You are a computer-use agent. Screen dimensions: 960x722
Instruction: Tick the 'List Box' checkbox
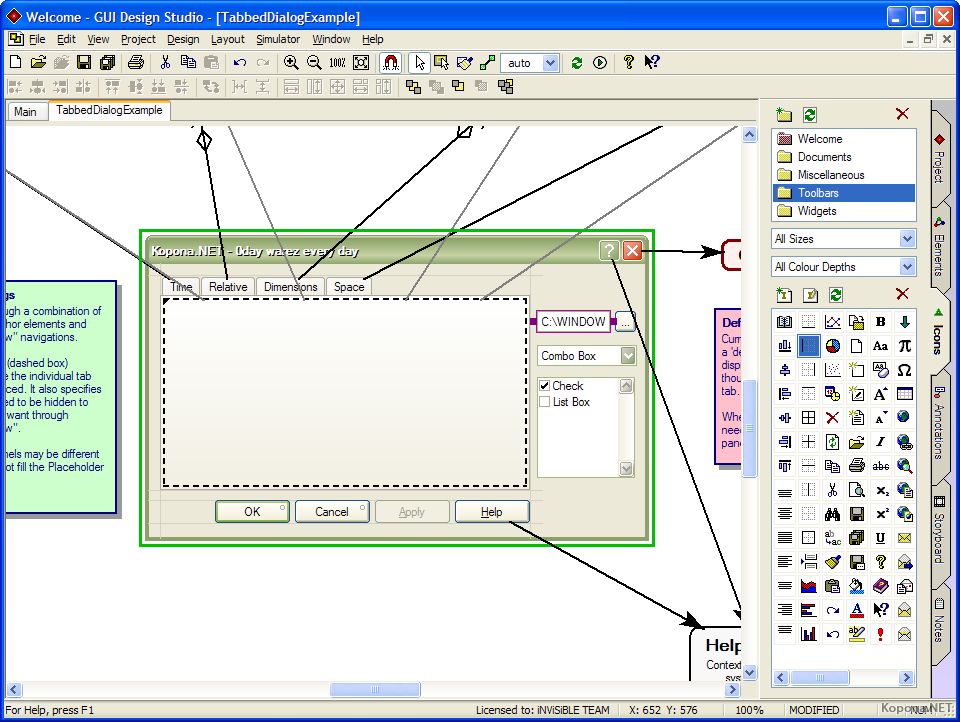click(x=544, y=402)
